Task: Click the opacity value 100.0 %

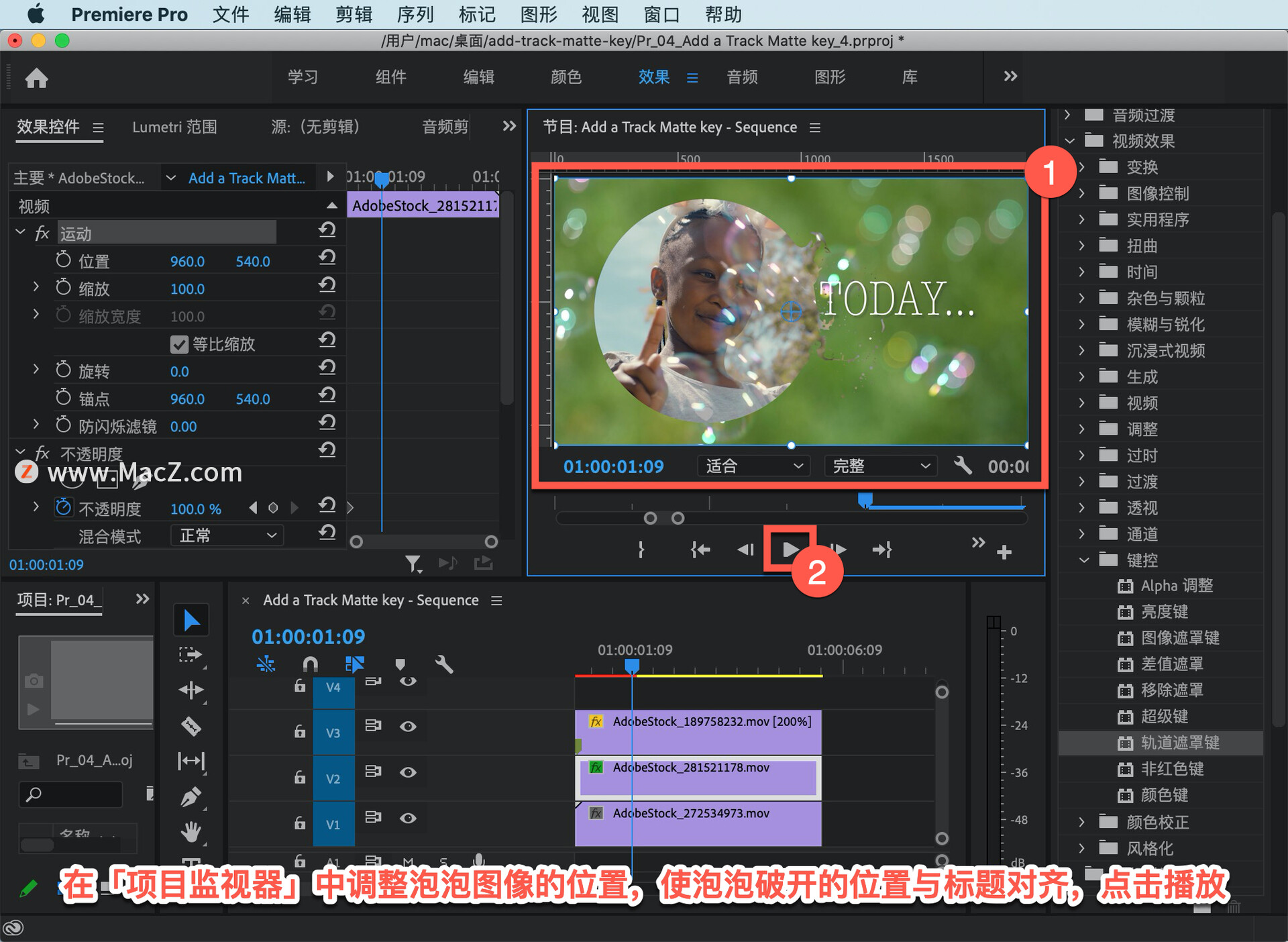Action: tap(195, 509)
